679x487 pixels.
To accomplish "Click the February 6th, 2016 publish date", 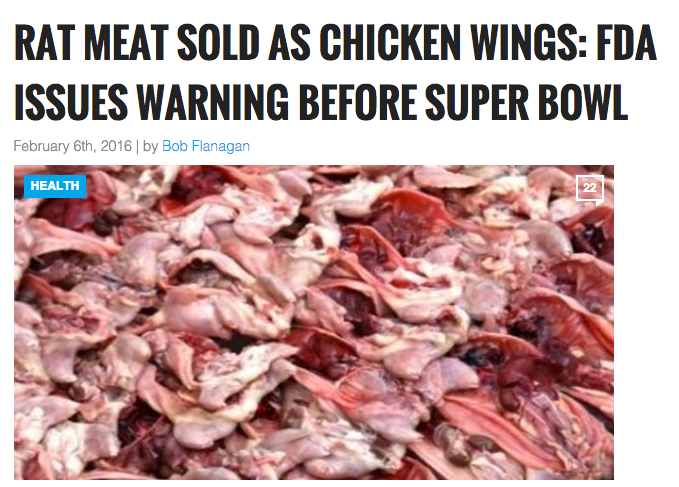I will pyautogui.click(x=73, y=146).
